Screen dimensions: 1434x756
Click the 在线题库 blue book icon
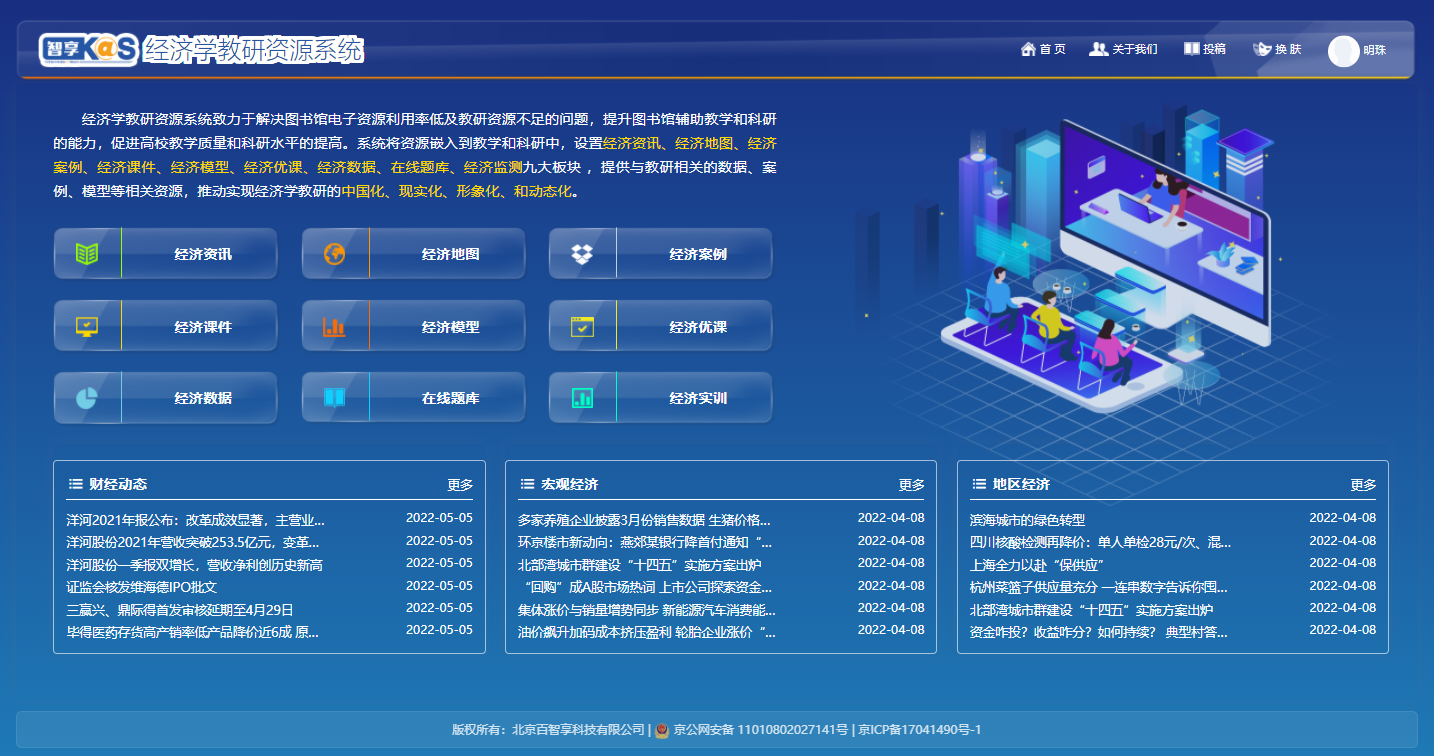click(334, 398)
